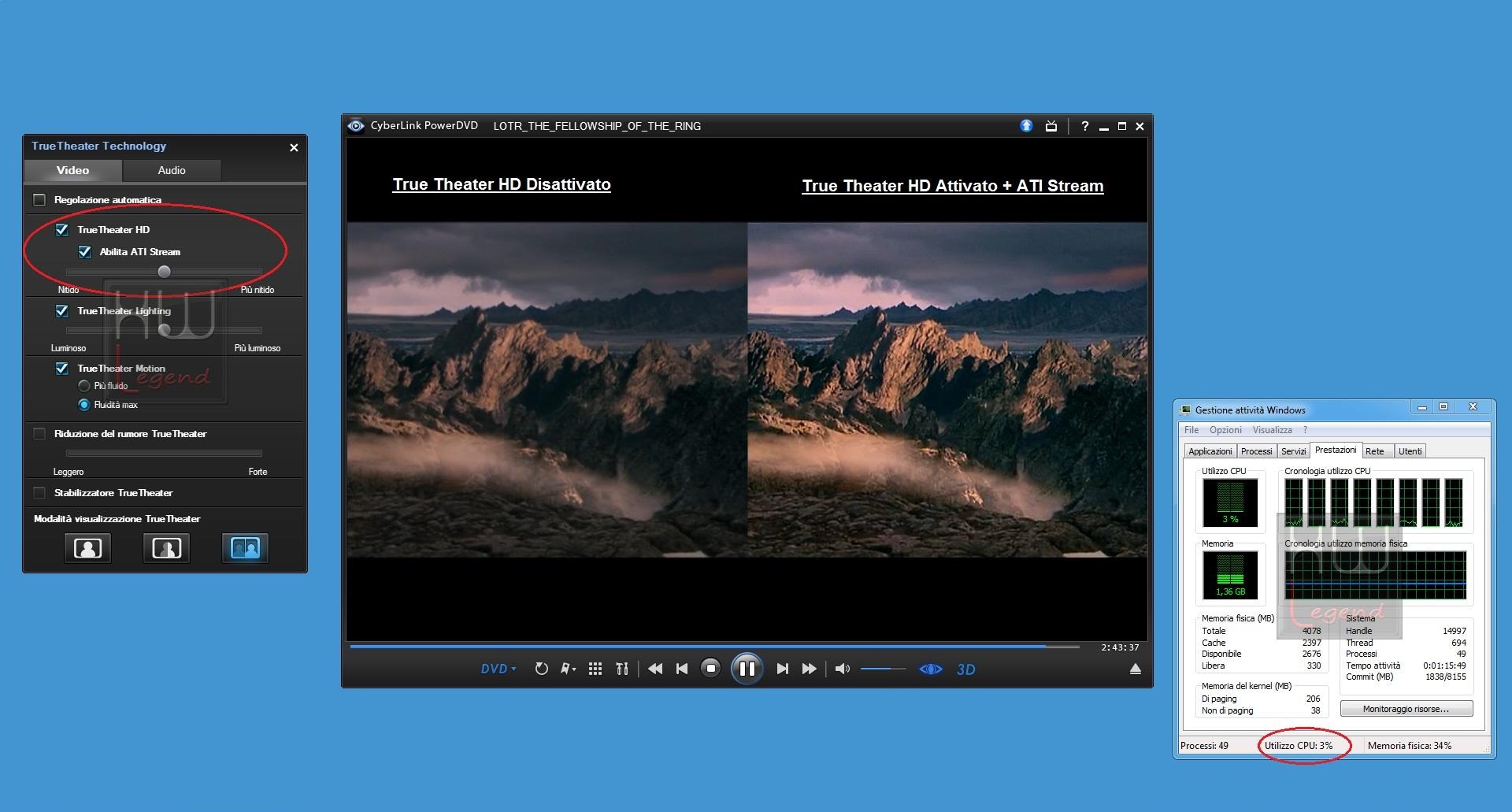Click the rewind button
The height and width of the screenshot is (812, 1512).
click(655, 669)
